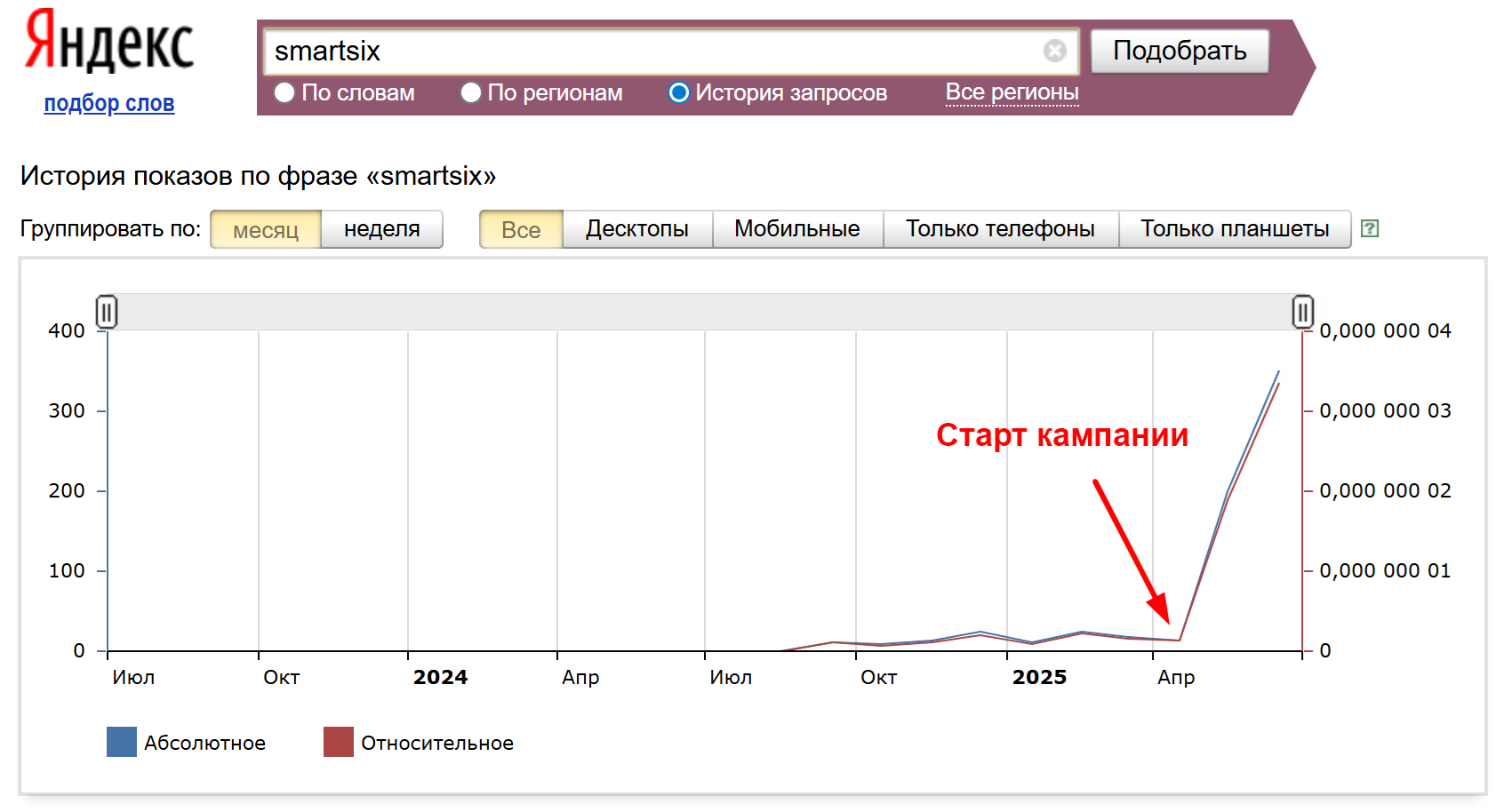The height and width of the screenshot is (812, 1504).
Task: Click the Яндекс logo
Action: [x=108, y=42]
